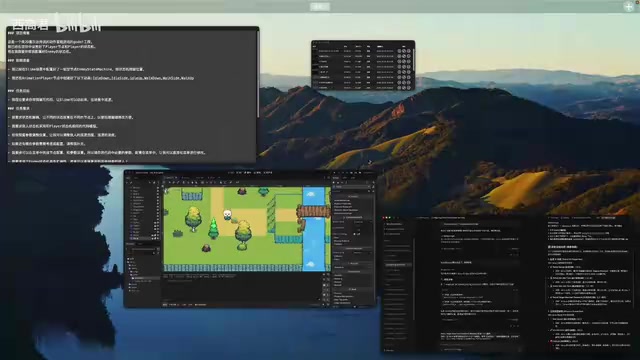Click the bottom-left item of the chat sidebar
The height and width of the screenshot is (360, 640).
pos(389,350)
